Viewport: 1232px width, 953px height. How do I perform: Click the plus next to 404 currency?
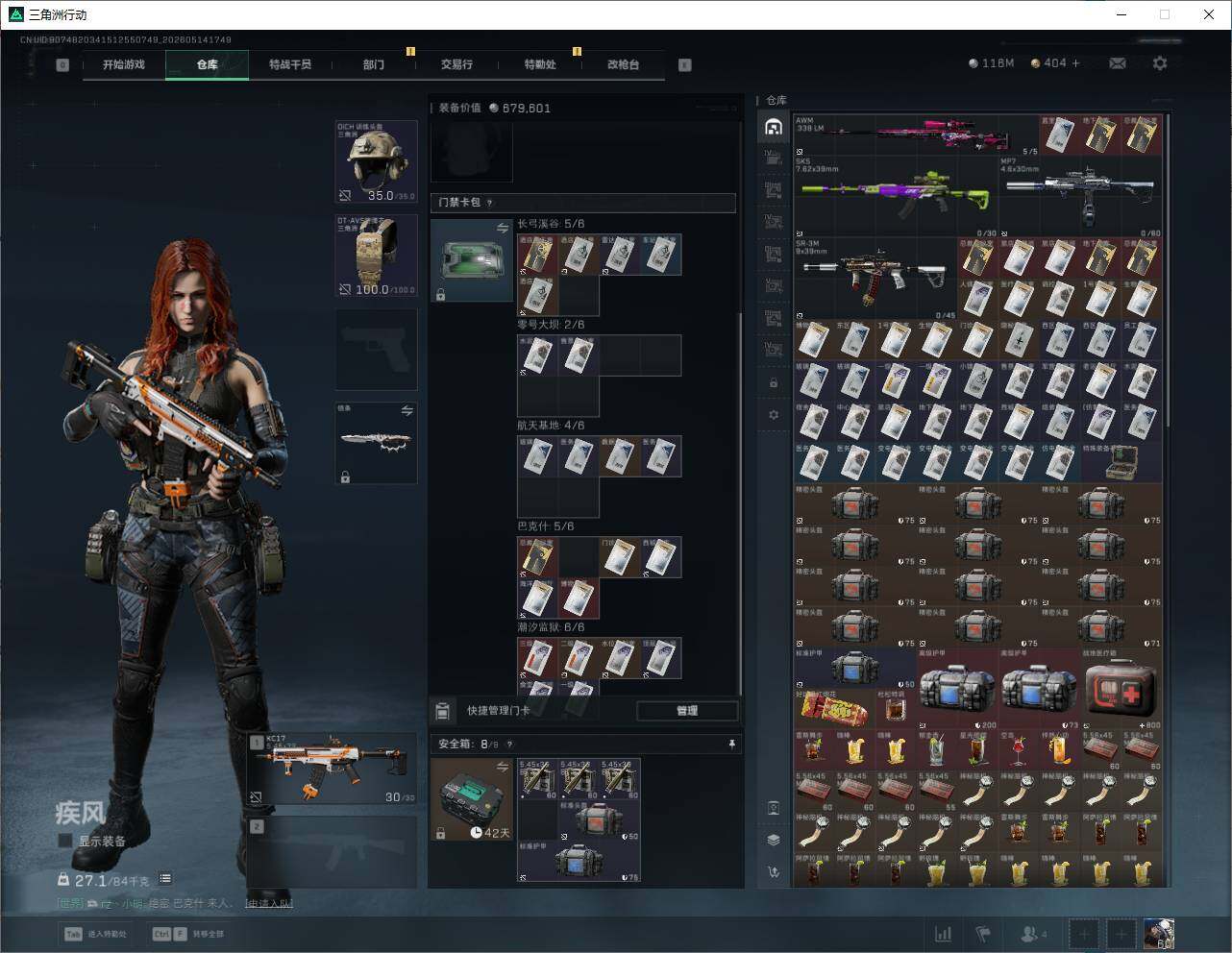[1075, 63]
